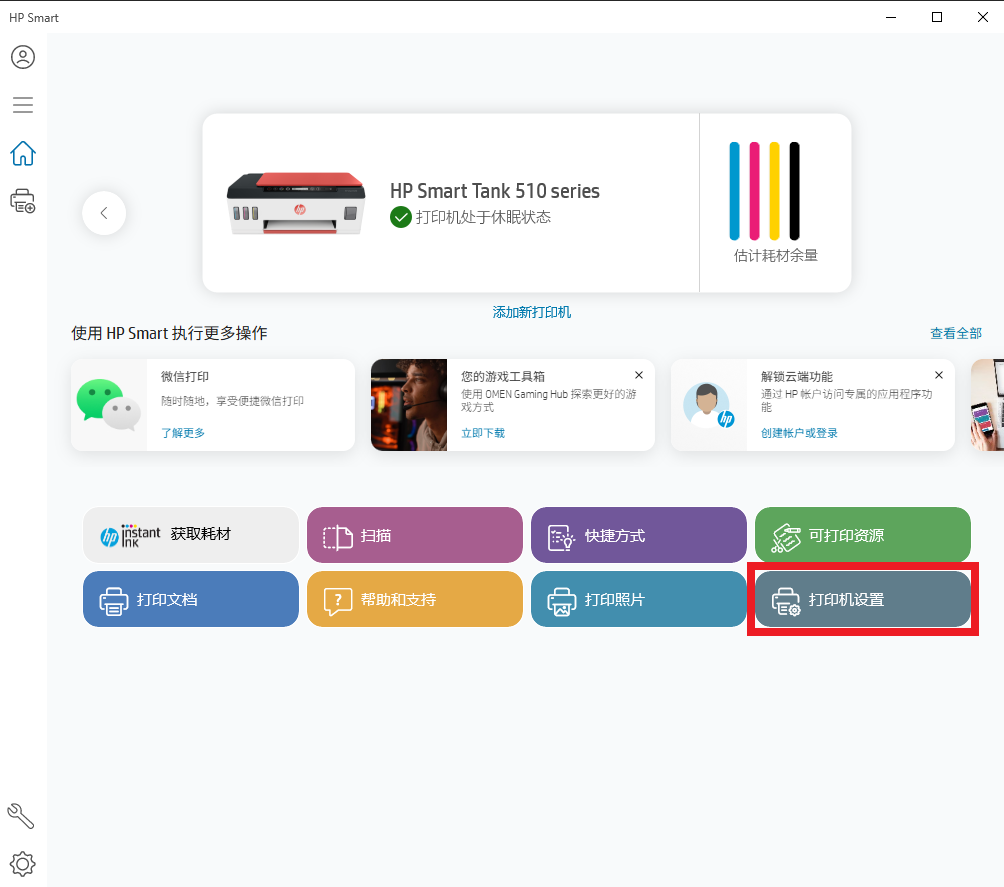Select the 打印文档 print documents tile

[x=191, y=599]
